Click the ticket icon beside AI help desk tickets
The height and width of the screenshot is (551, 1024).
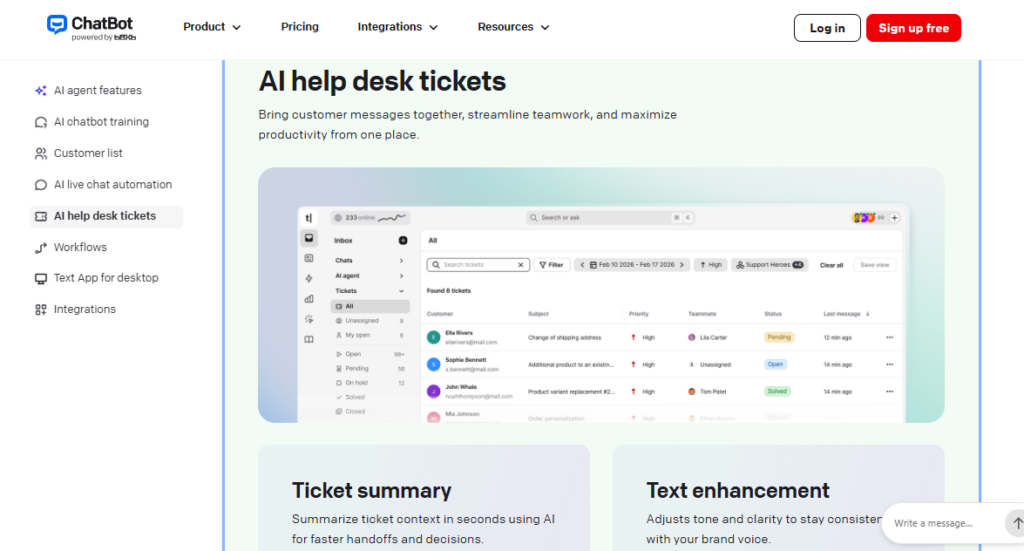click(x=40, y=216)
